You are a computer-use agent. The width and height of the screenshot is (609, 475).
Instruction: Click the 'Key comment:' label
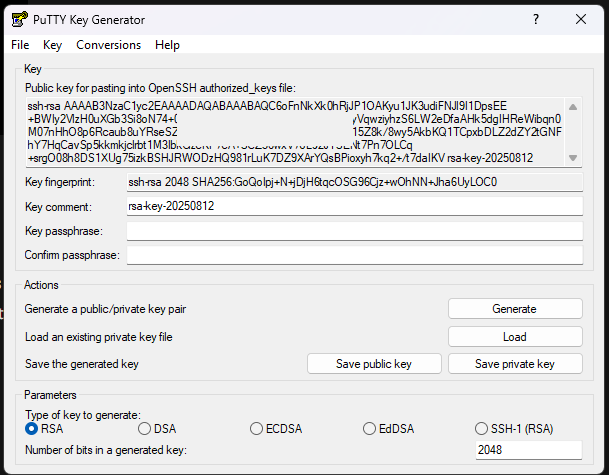[x=58, y=207]
